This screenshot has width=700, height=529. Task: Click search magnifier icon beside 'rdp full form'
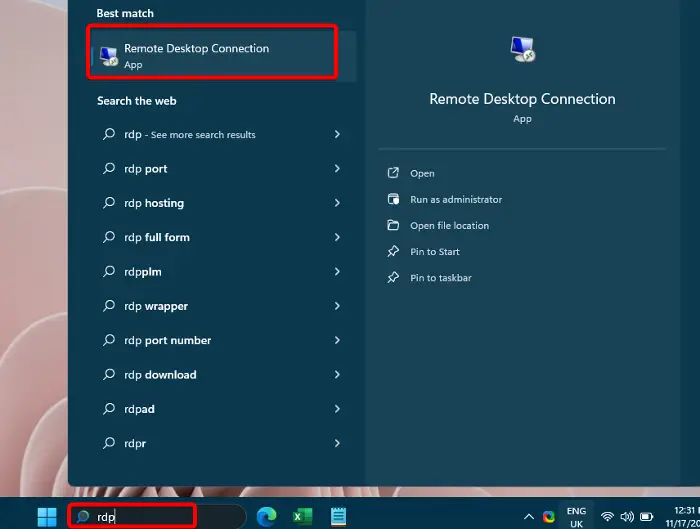(108, 237)
